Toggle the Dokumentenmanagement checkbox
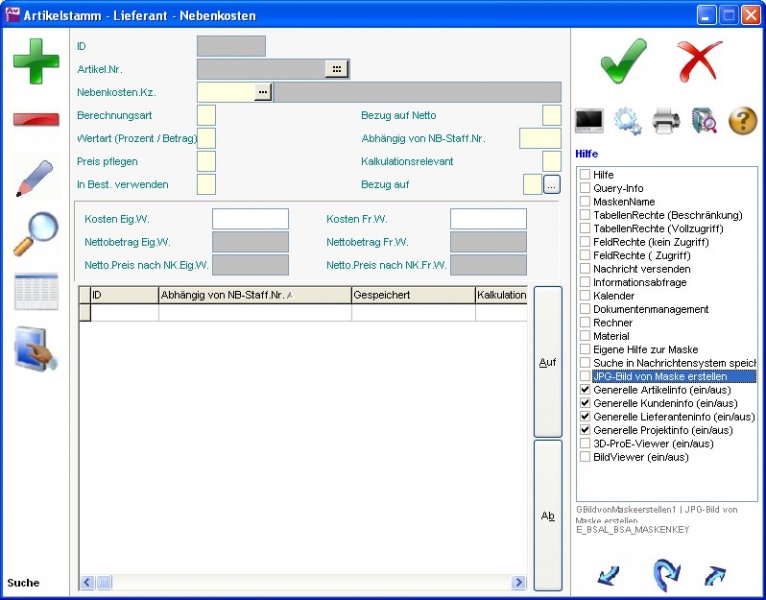Screen dimensions: 766x600 [x=585, y=310]
